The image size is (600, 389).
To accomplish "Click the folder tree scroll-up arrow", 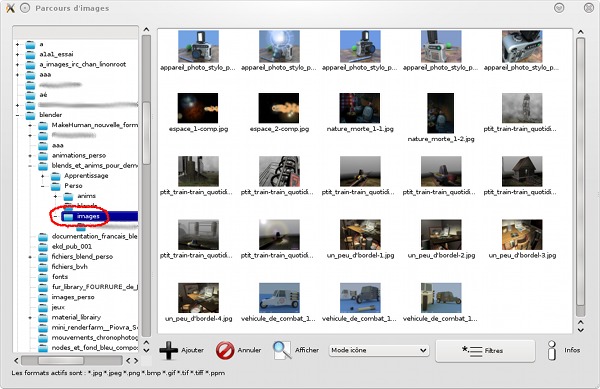I will (x=146, y=29).
